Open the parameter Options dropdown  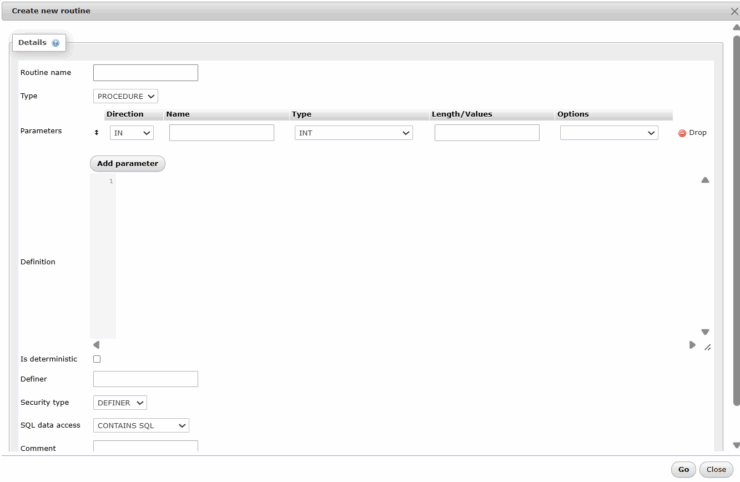608,132
